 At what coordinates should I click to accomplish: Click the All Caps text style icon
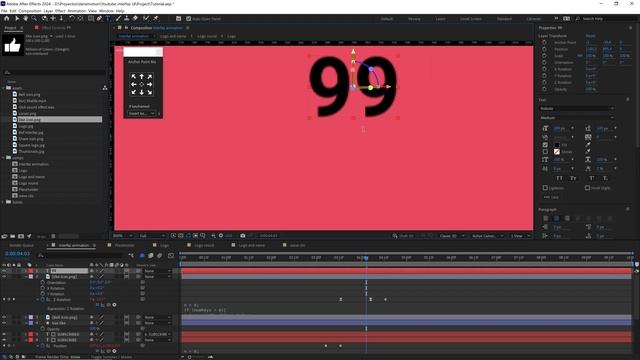(559, 178)
